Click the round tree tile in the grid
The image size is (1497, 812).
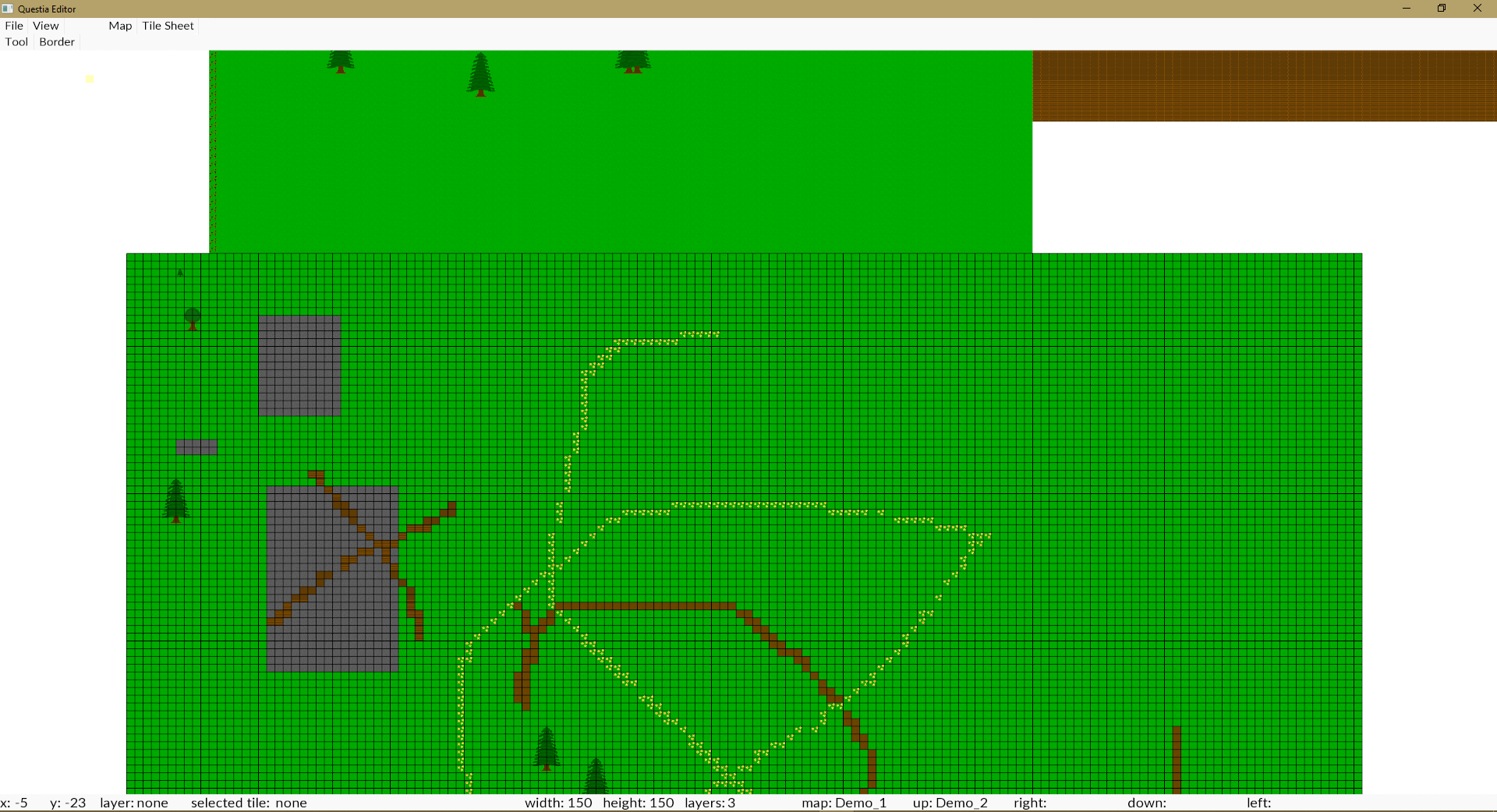(x=193, y=318)
